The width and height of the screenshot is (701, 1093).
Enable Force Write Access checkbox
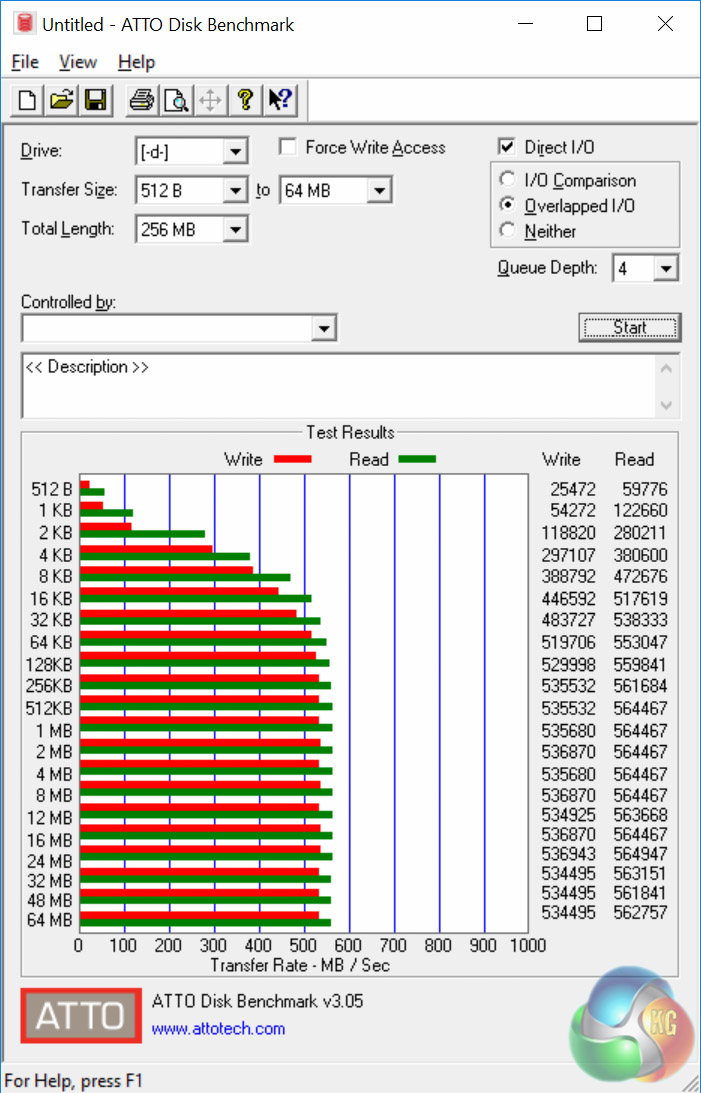tap(286, 146)
